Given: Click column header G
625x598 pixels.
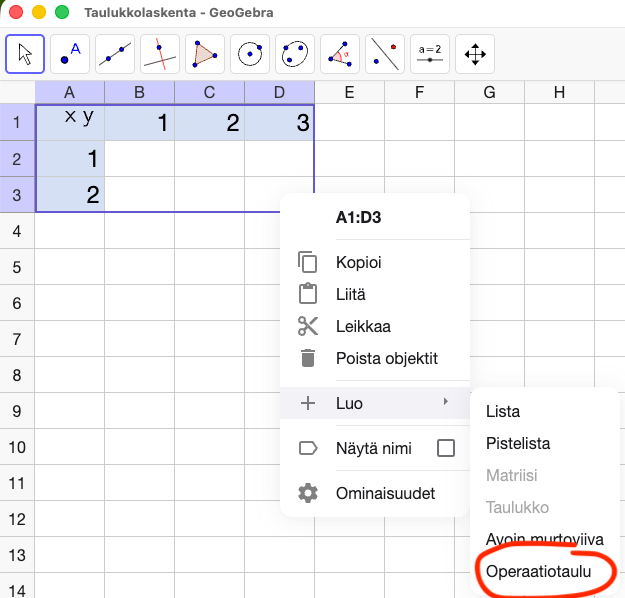Looking at the screenshot, I should pos(489,93).
